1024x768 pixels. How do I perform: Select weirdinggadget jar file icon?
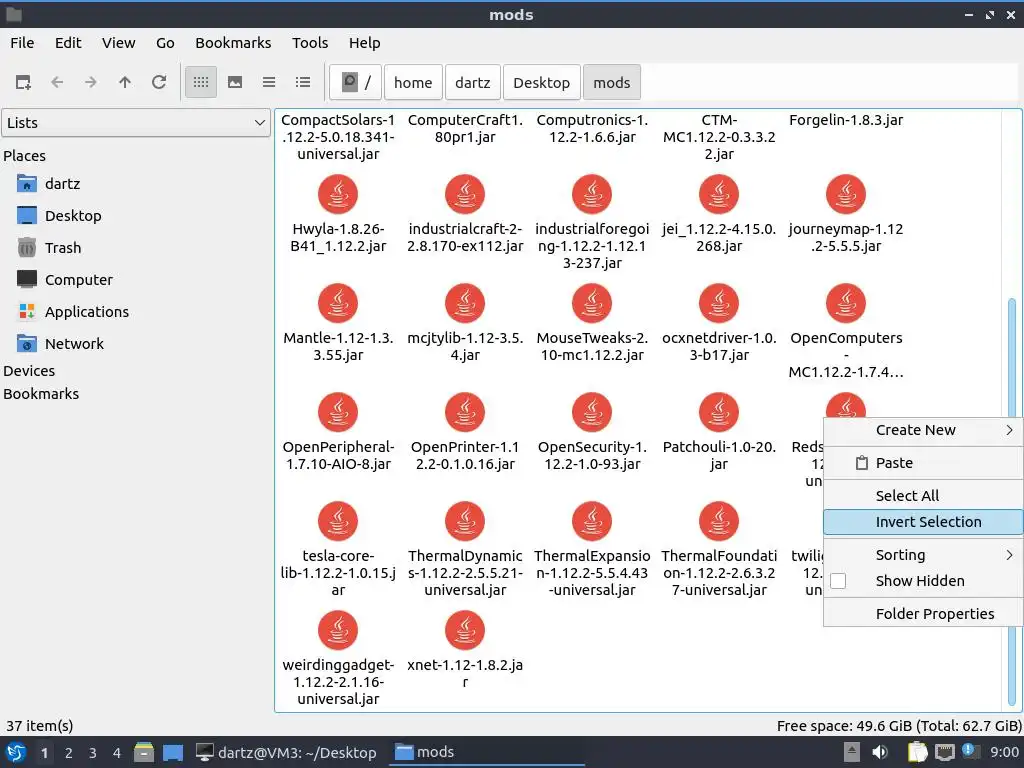point(338,630)
